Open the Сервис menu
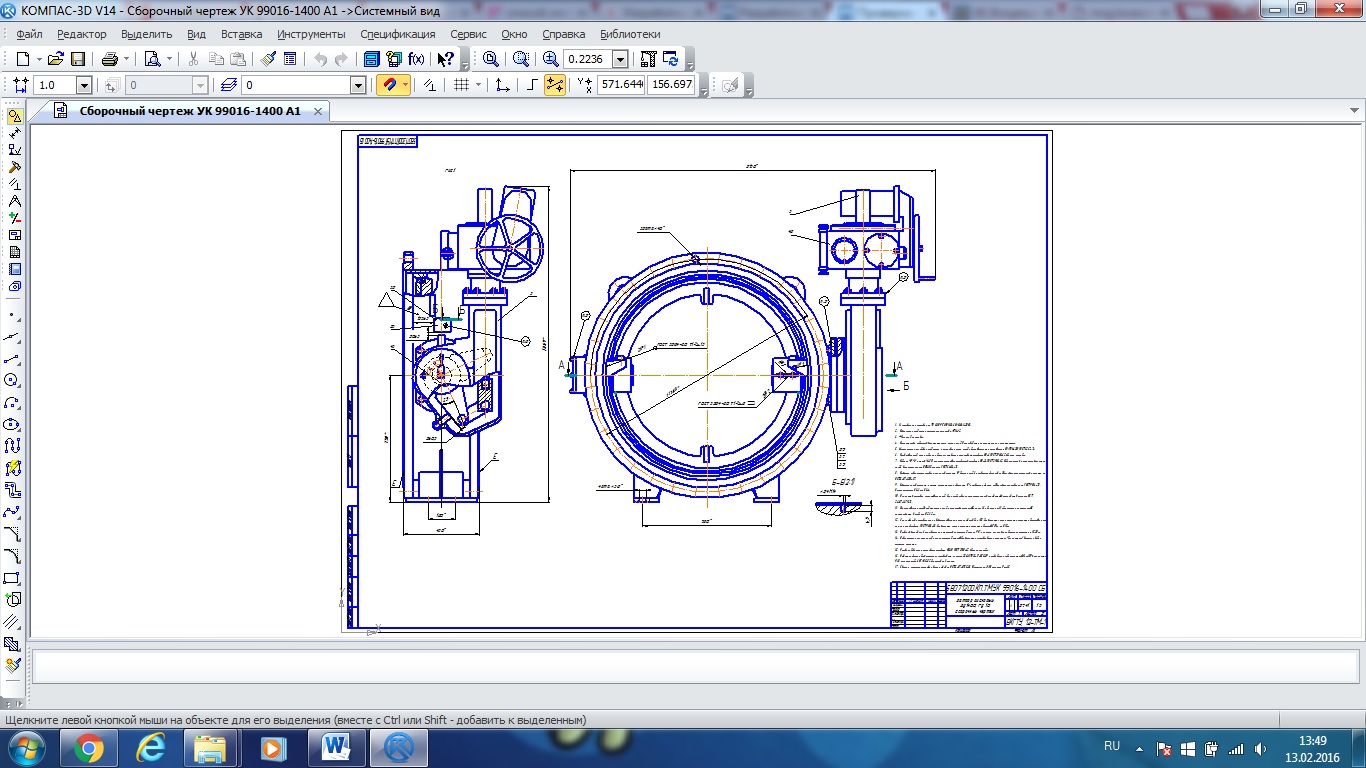This screenshot has width=1366, height=768. [x=468, y=34]
